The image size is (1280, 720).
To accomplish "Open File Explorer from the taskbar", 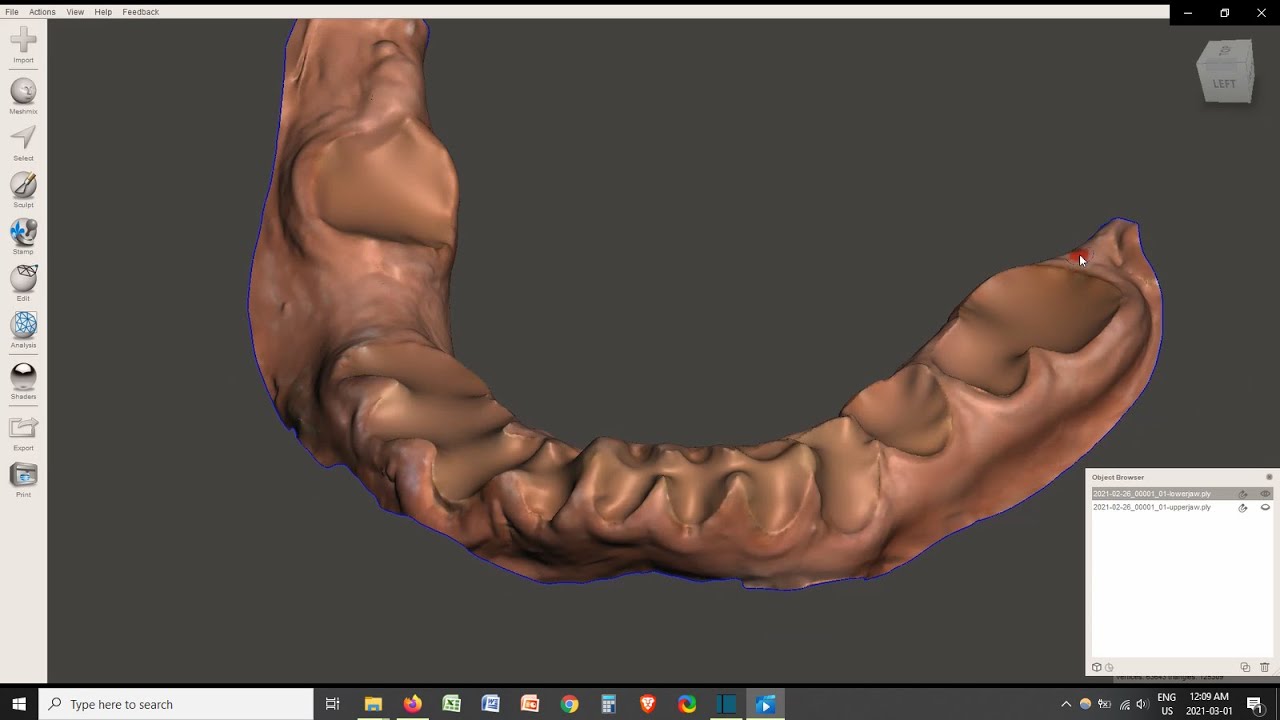I will [373, 704].
